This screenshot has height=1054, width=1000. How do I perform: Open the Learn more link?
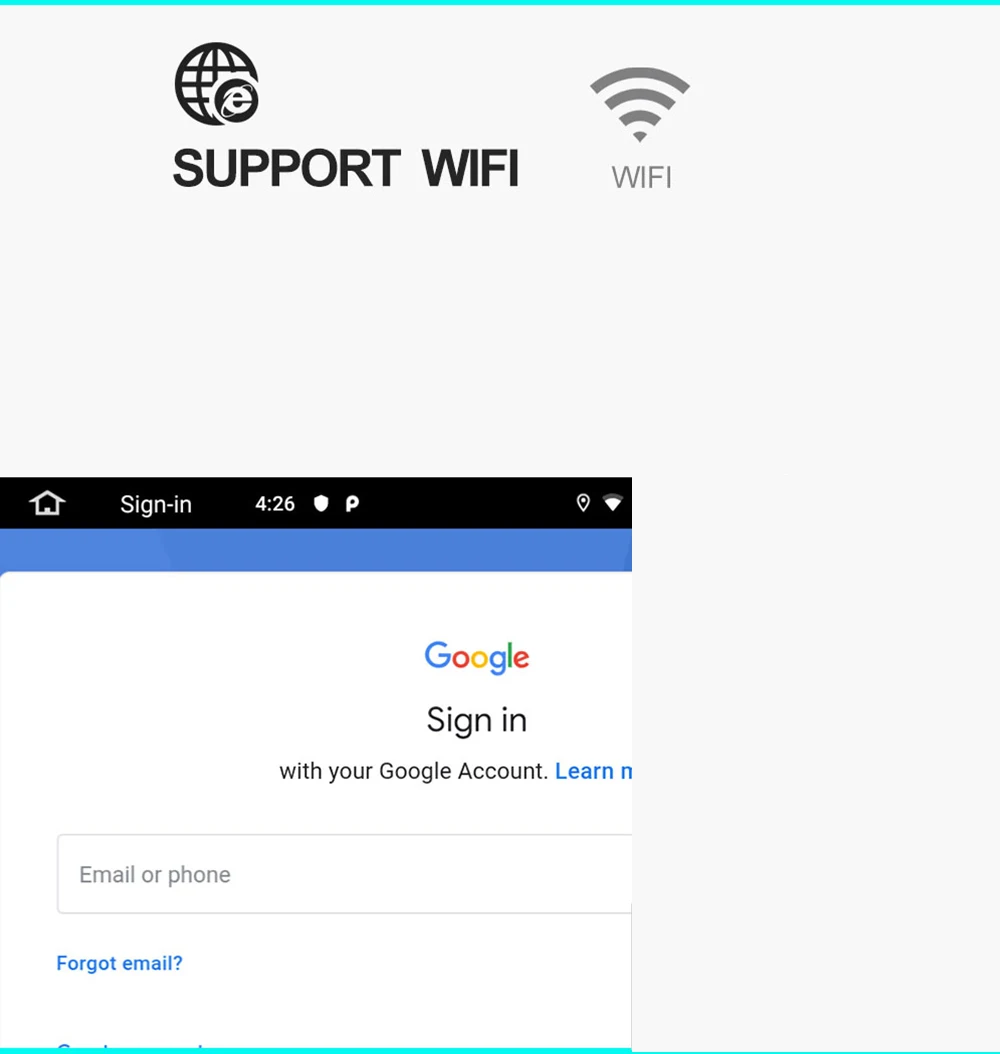tap(593, 771)
